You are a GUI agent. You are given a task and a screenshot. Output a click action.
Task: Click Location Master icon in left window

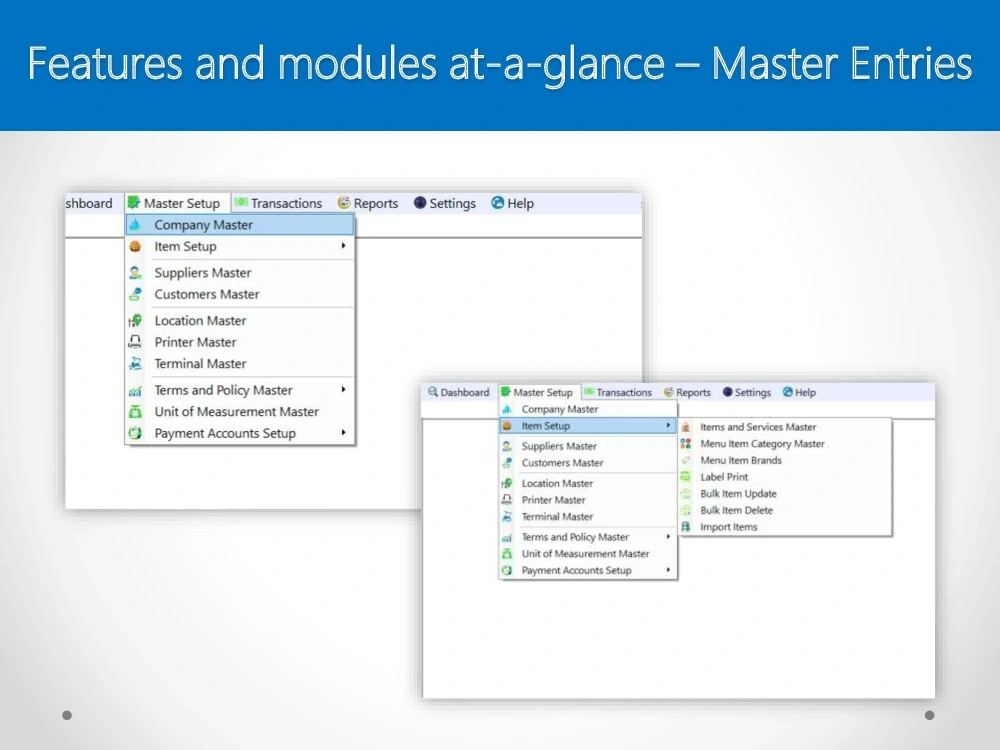pos(135,321)
